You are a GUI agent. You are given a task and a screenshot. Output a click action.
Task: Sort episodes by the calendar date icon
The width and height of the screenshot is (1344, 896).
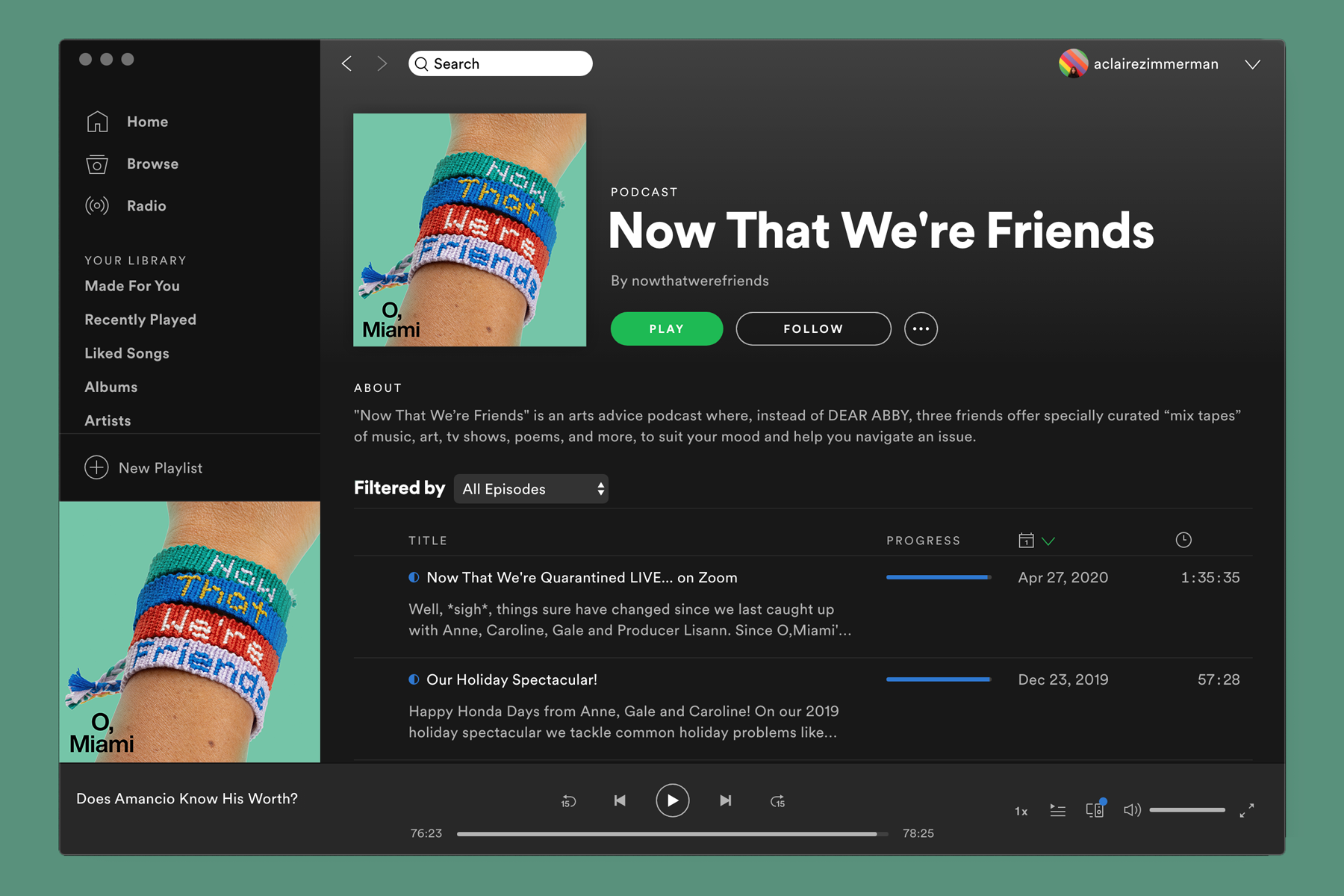[1026, 540]
